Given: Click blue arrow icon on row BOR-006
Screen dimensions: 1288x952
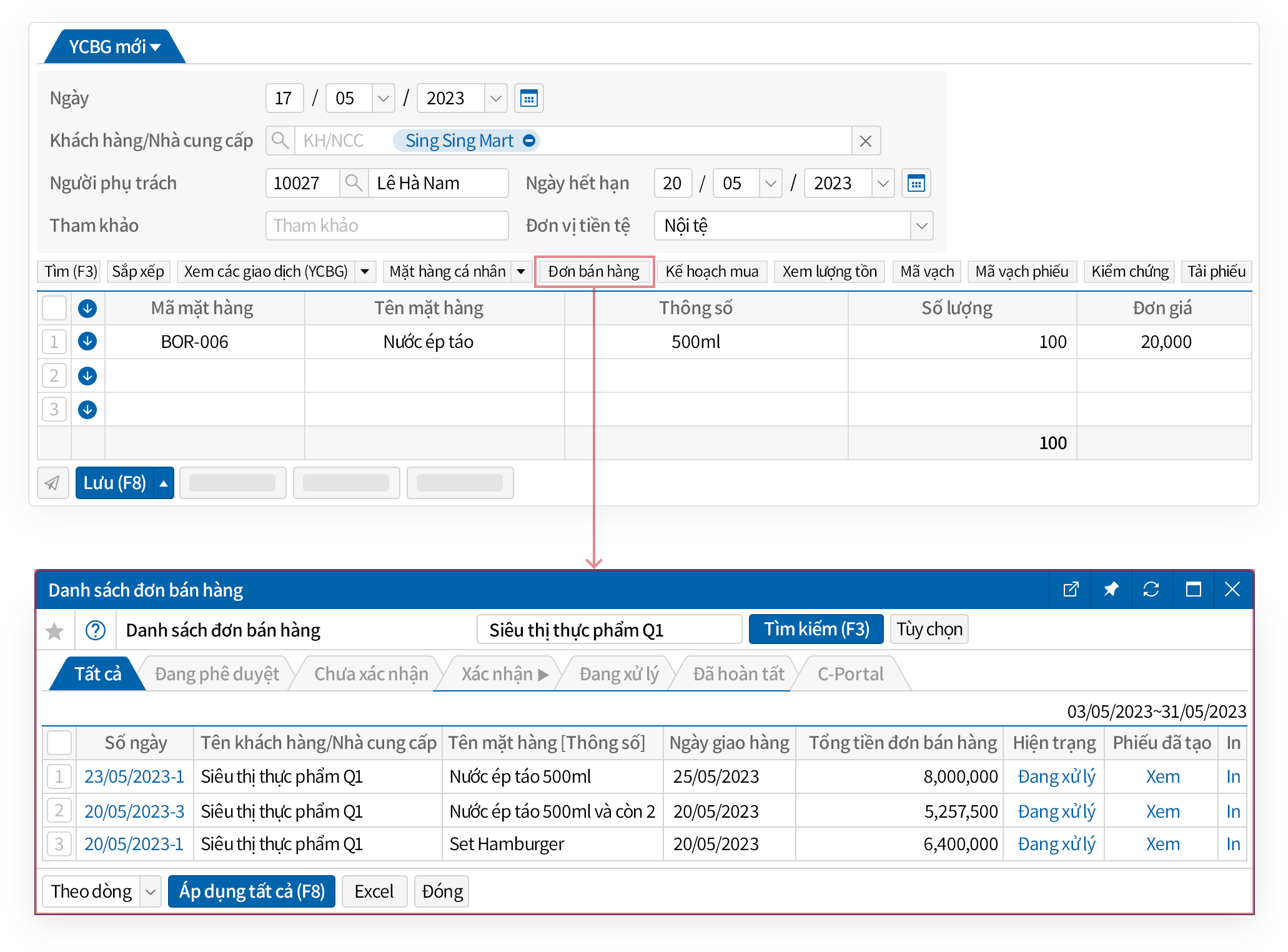Looking at the screenshot, I should 87,341.
